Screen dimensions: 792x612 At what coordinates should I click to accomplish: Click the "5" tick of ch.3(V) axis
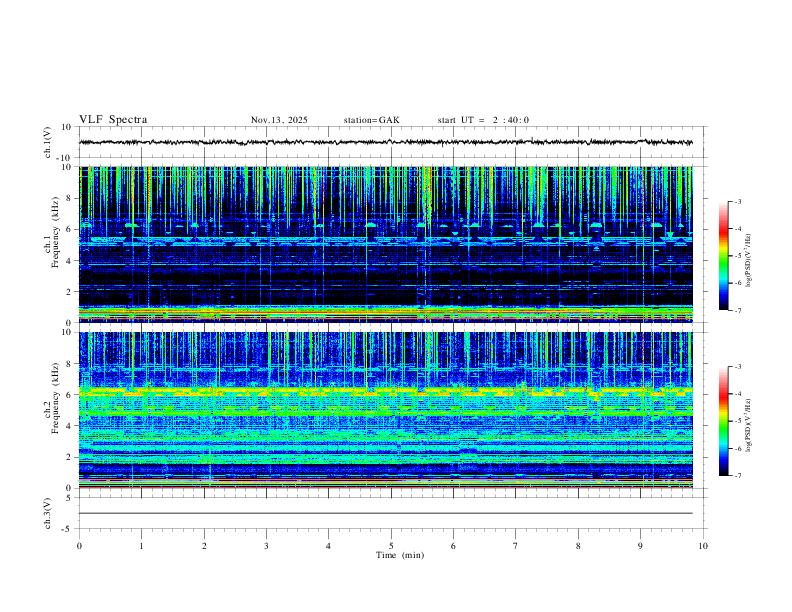tap(70, 497)
